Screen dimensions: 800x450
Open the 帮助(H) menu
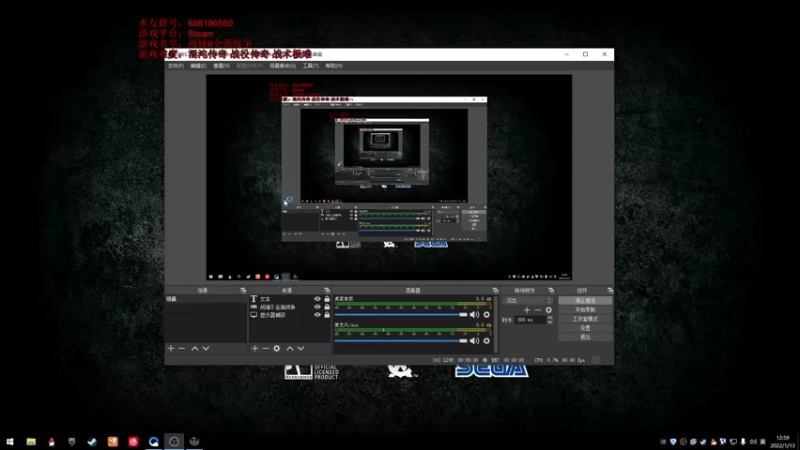[x=334, y=66]
